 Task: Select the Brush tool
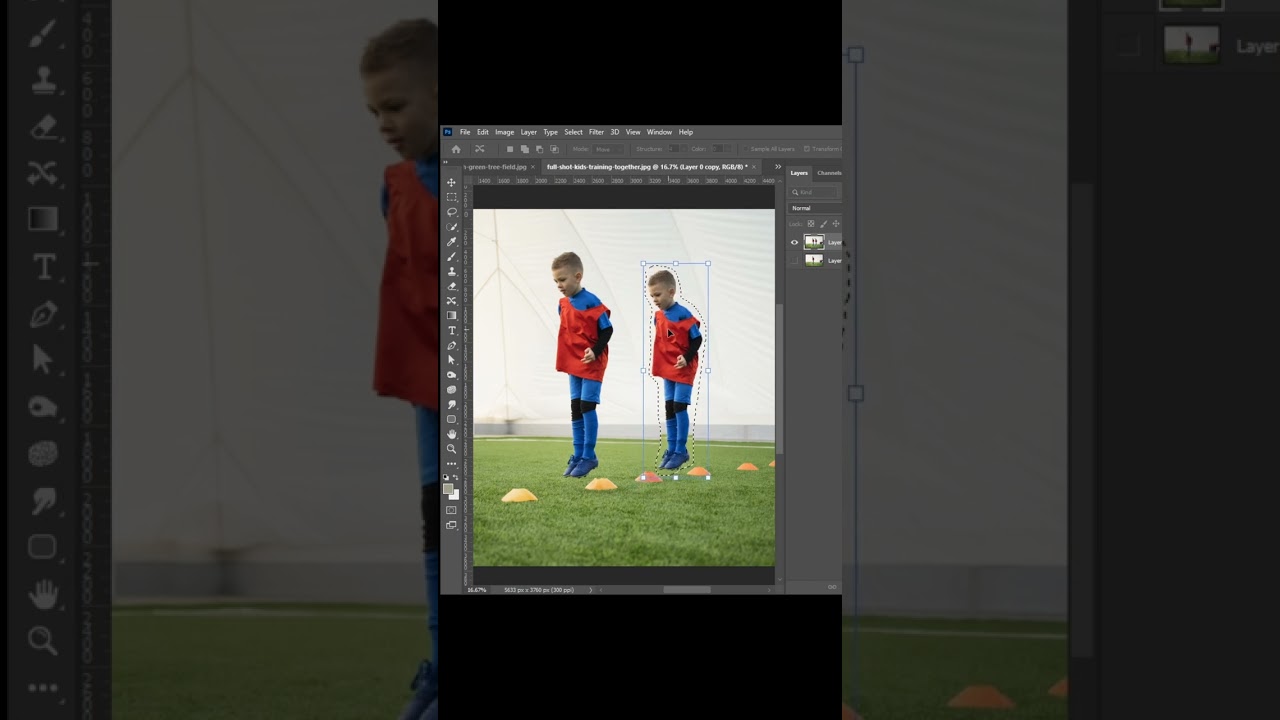click(x=451, y=257)
